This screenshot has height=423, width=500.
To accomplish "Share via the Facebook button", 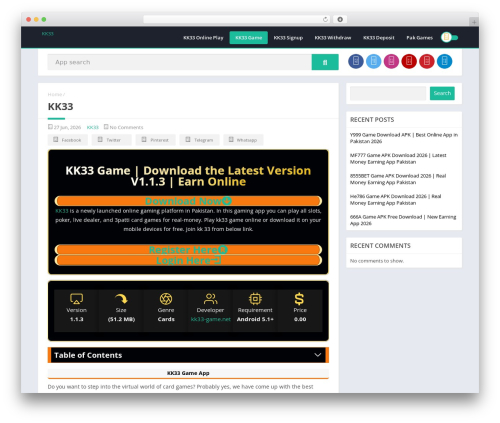I will tap(68, 140).
